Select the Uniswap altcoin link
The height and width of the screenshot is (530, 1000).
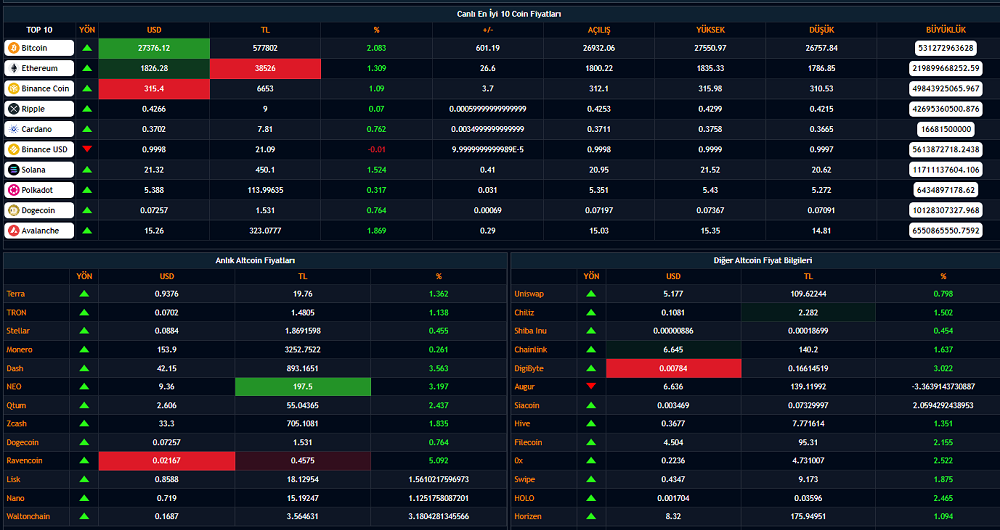point(529,294)
